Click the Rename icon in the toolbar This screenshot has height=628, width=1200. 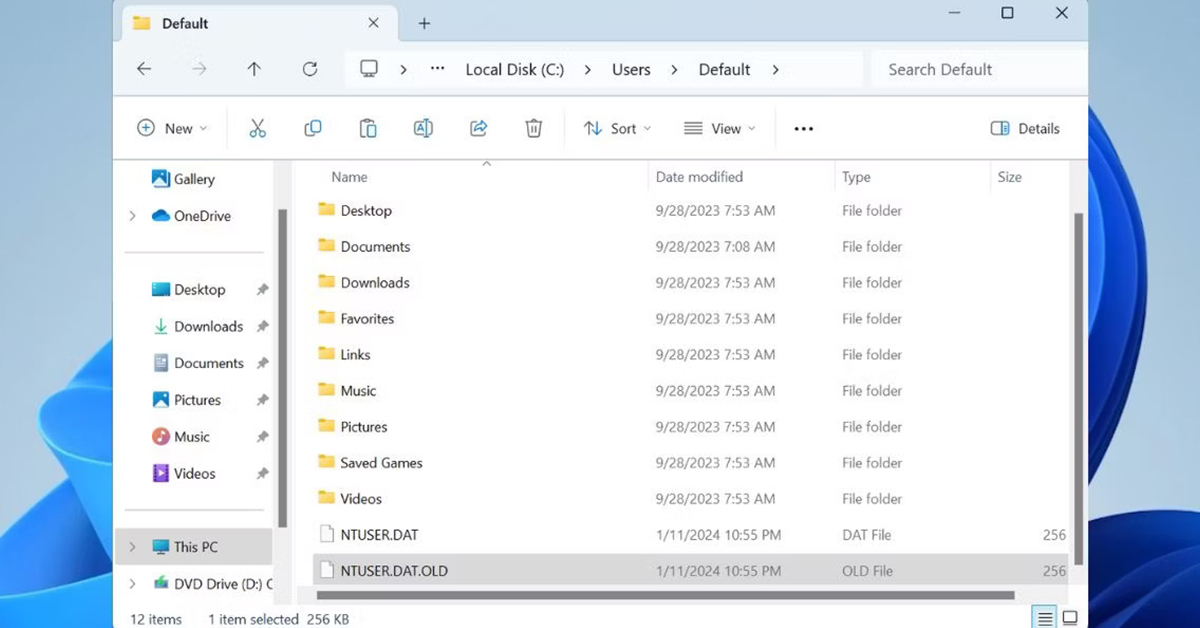point(422,128)
